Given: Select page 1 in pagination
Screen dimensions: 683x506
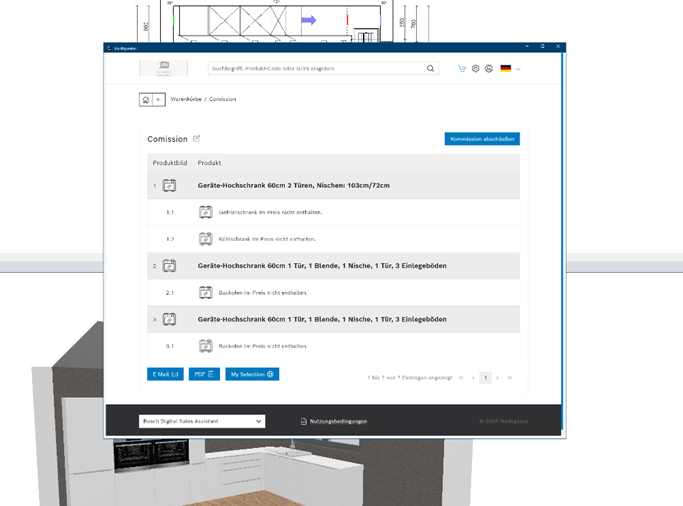Looking at the screenshot, I should (x=485, y=378).
